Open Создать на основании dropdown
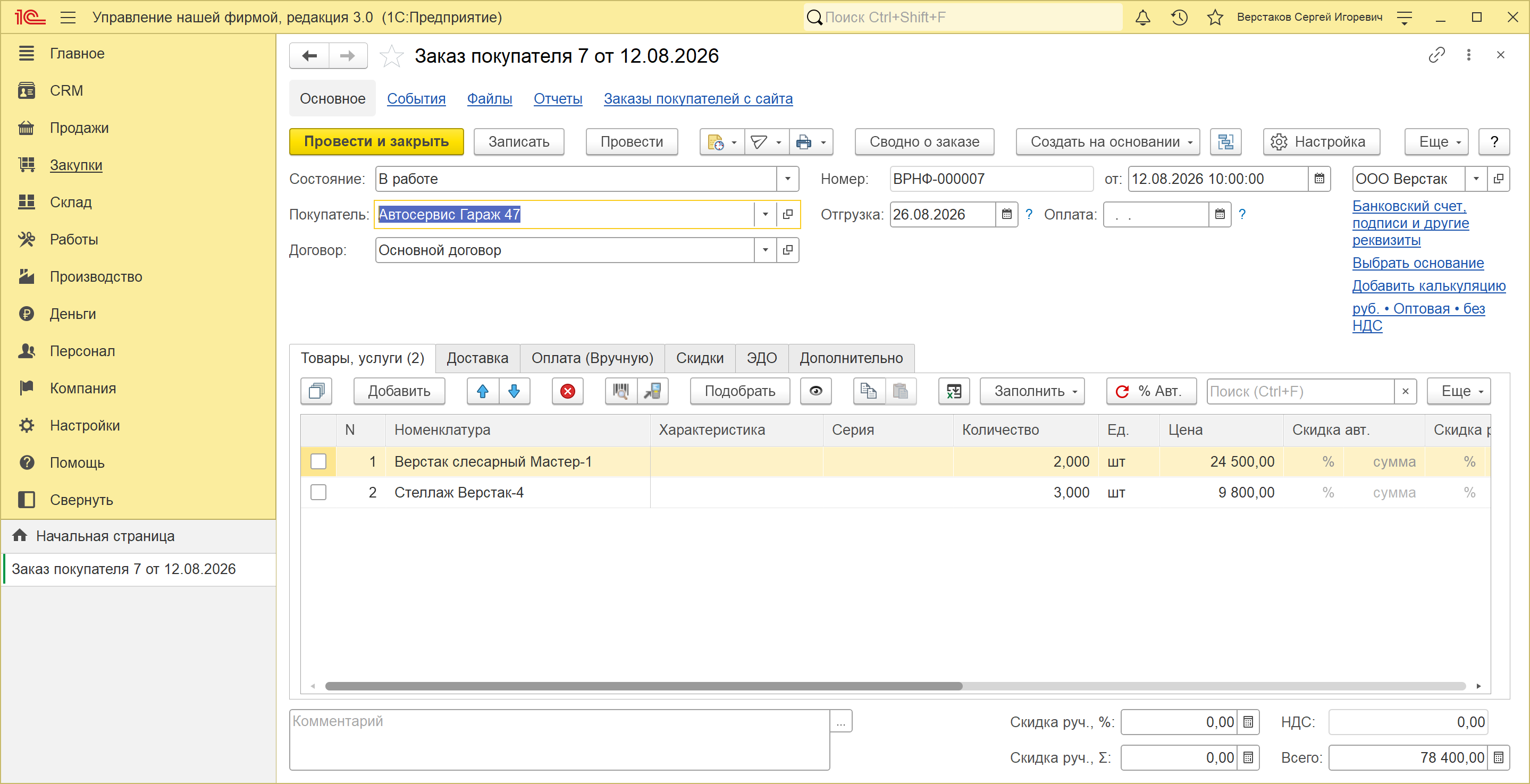 click(1108, 142)
